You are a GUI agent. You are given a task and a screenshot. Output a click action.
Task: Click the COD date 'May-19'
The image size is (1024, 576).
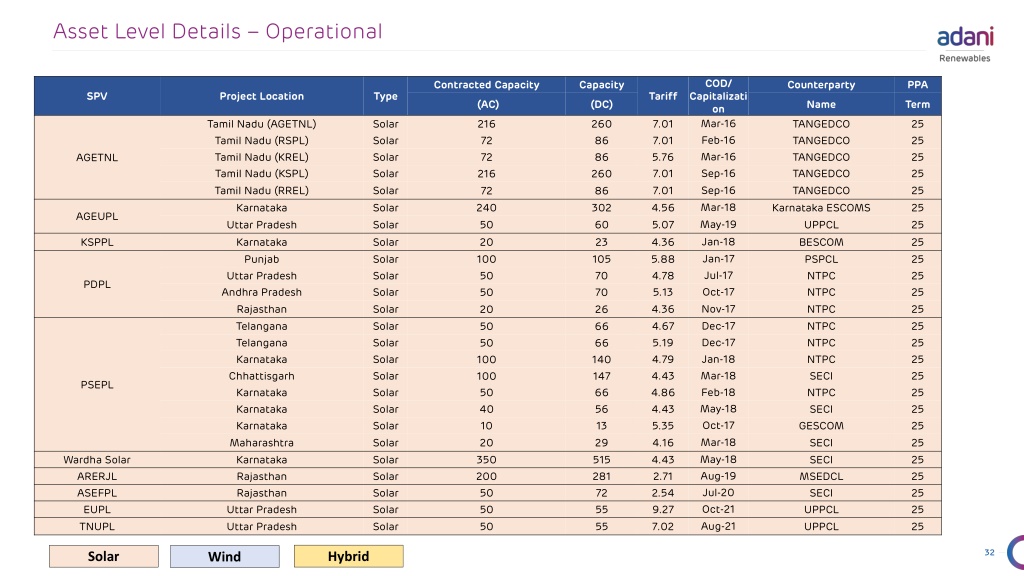718,225
